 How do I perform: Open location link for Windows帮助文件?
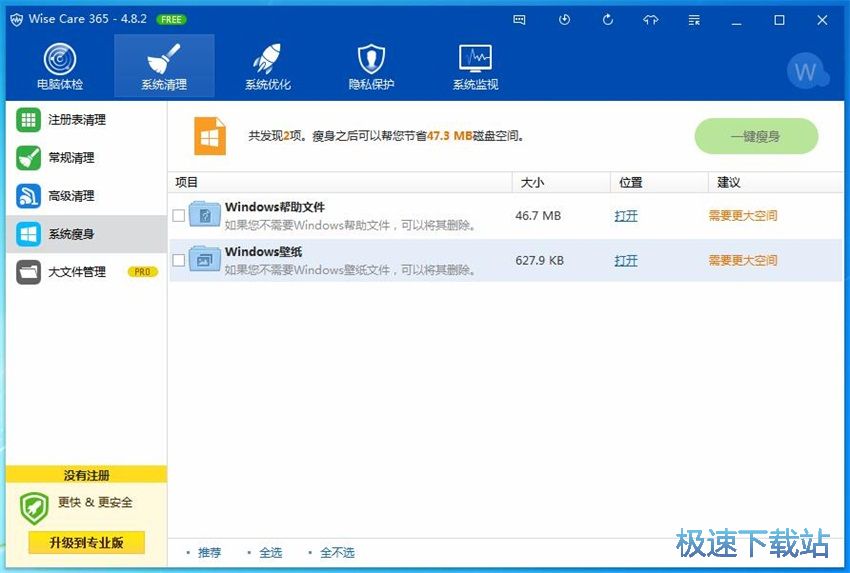pyautogui.click(x=626, y=216)
